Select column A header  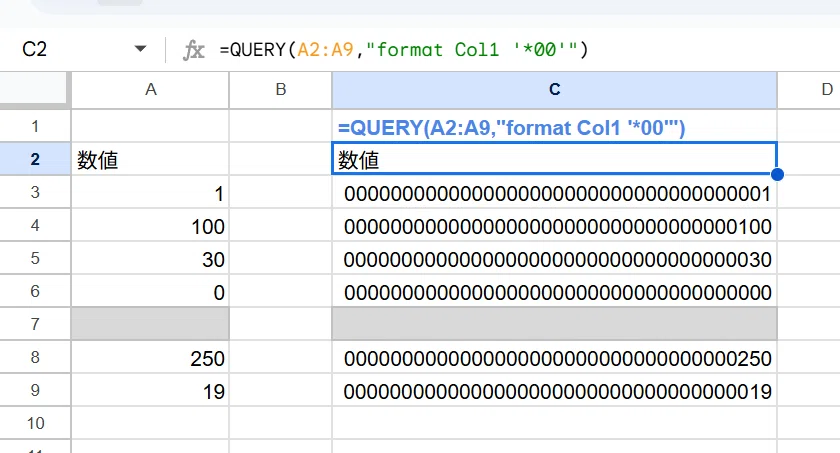(x=151, y=90)
